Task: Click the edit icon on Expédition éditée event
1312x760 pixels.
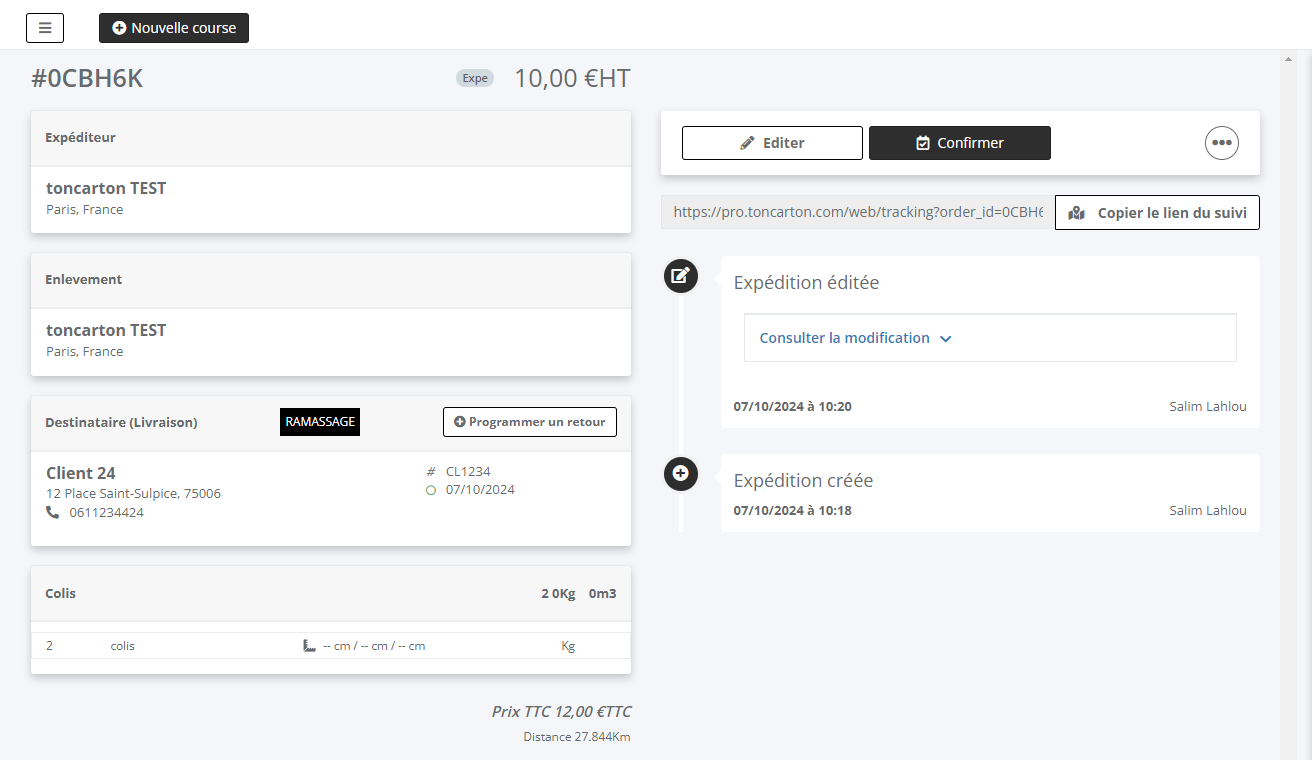Action: pyautogui.click(x=681, y=276)
